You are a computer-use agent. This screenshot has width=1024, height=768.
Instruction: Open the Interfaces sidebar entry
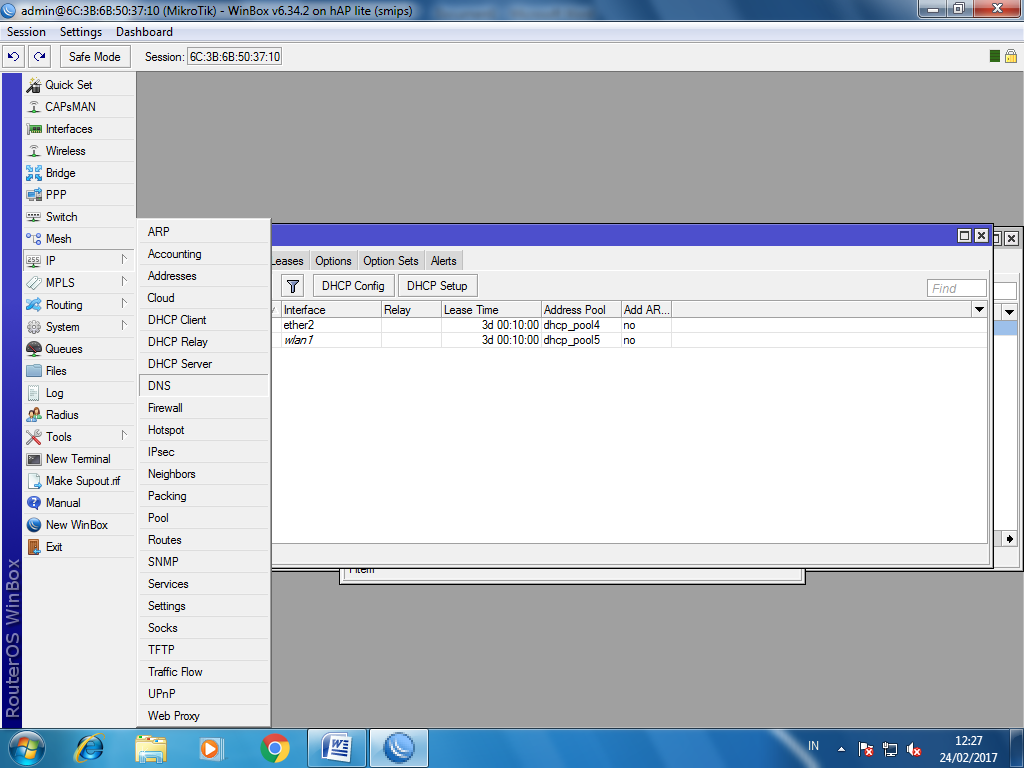[x=79, y=129]
